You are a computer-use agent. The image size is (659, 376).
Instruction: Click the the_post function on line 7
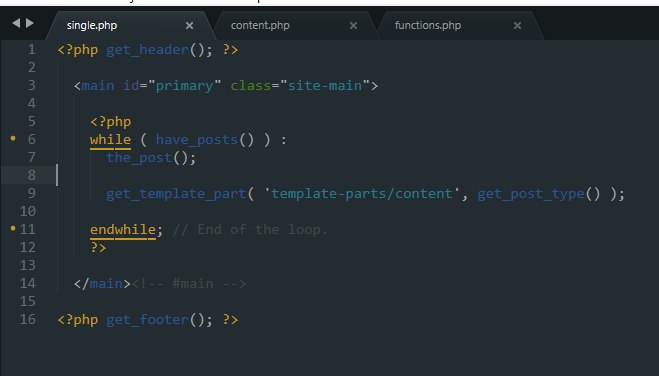point(139,158)
